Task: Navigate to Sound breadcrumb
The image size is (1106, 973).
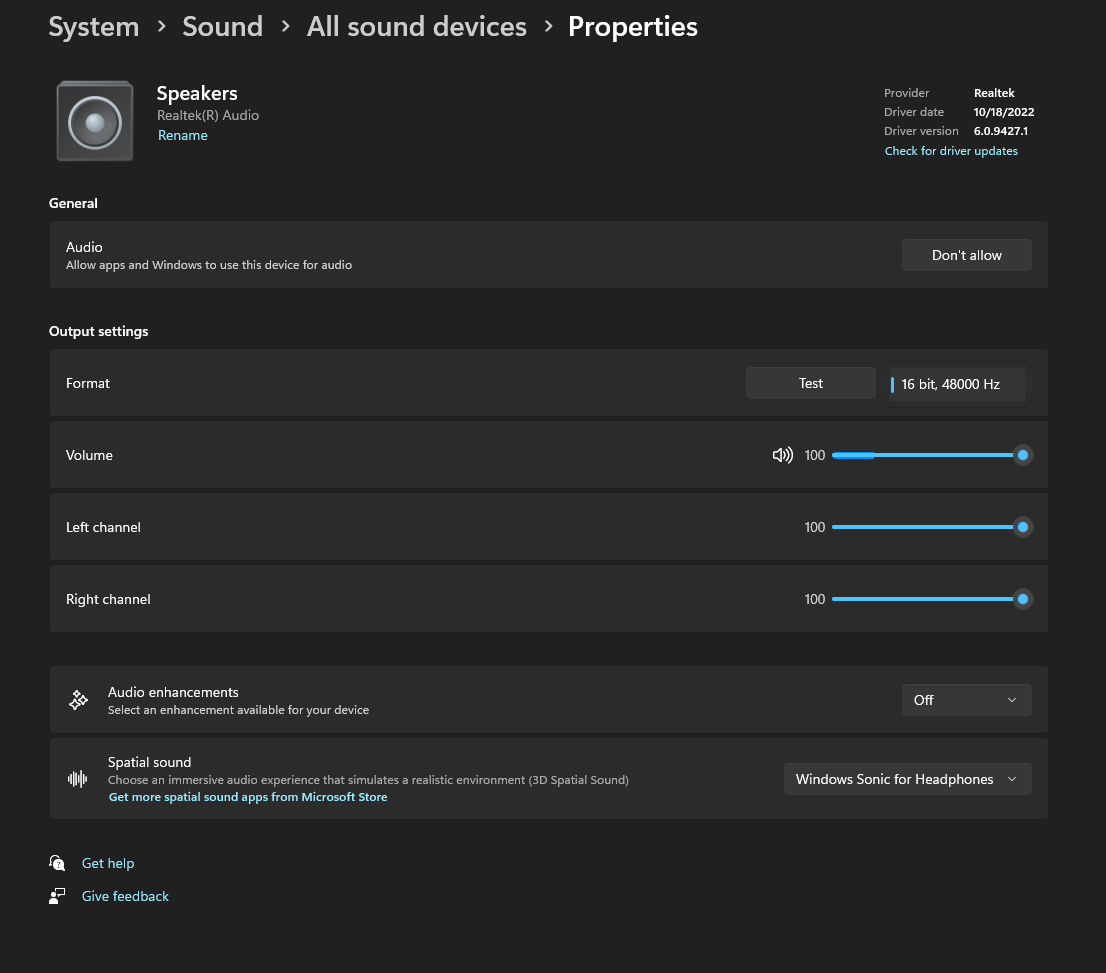Action: coord(222,27)
